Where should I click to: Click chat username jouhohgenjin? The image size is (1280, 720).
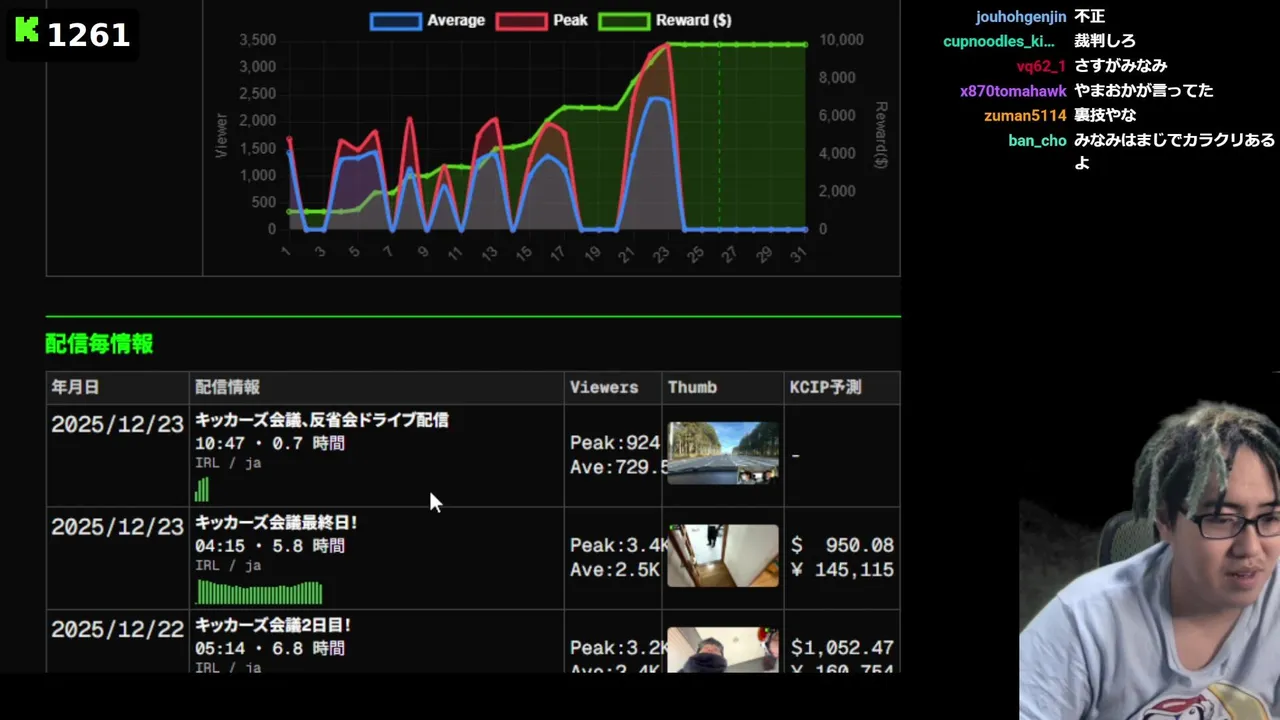(1019, 17)
